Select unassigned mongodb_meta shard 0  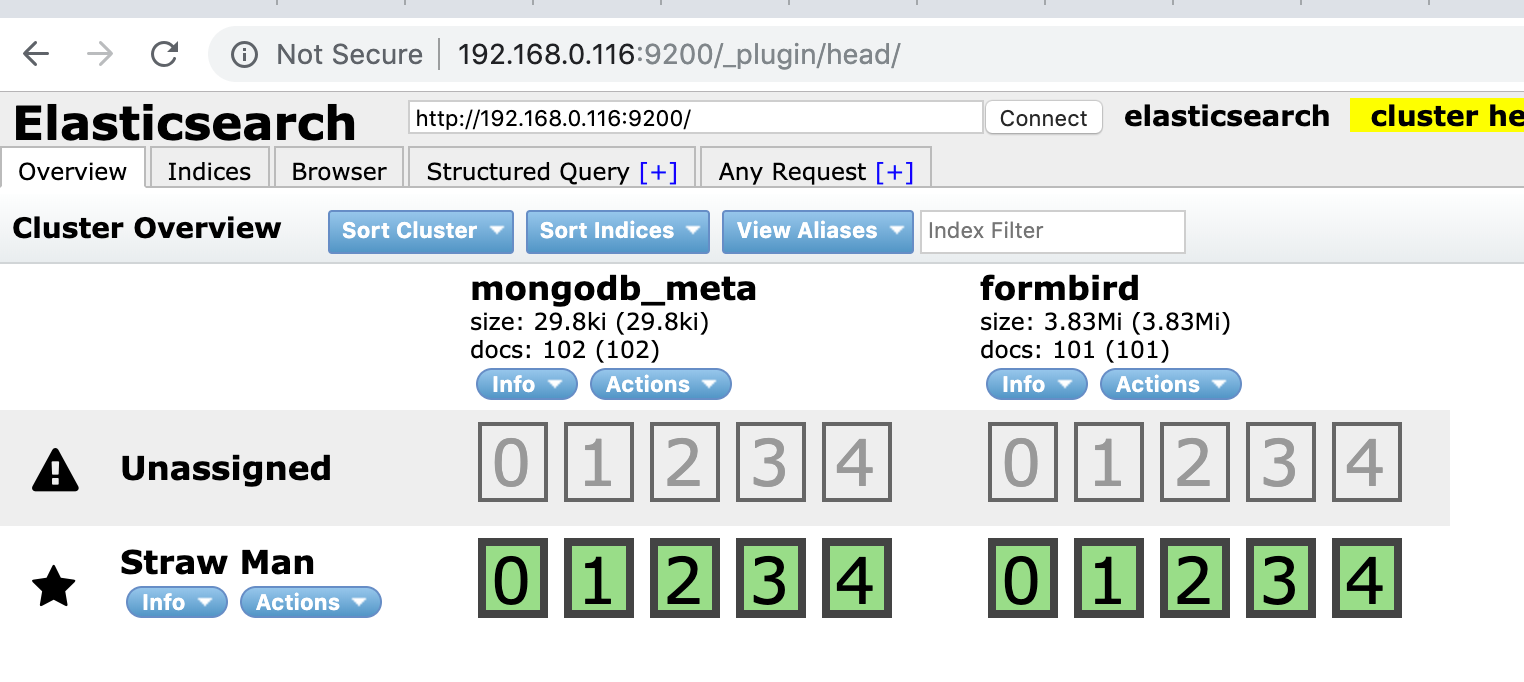click(x=511, y=462)
